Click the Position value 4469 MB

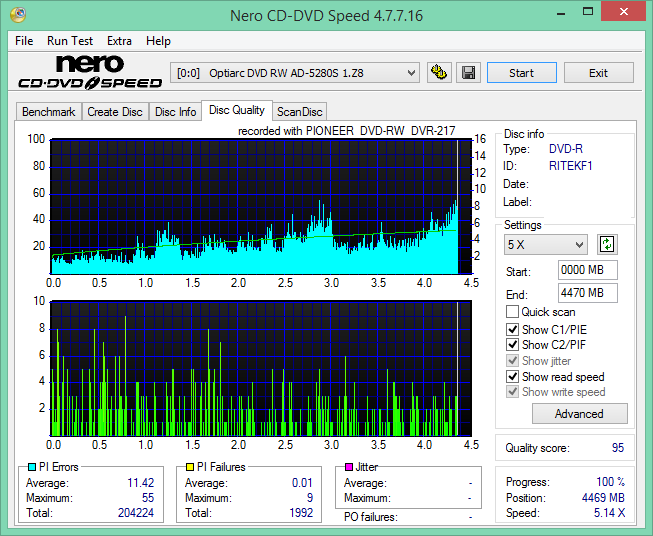(603, 498)
